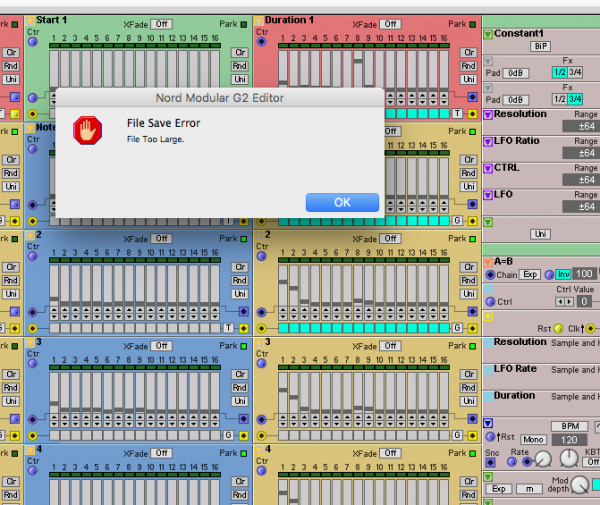600x505 pixels.
Task: Click the Ctr connector in blue sequencer module 2
Action: (33, 256)
